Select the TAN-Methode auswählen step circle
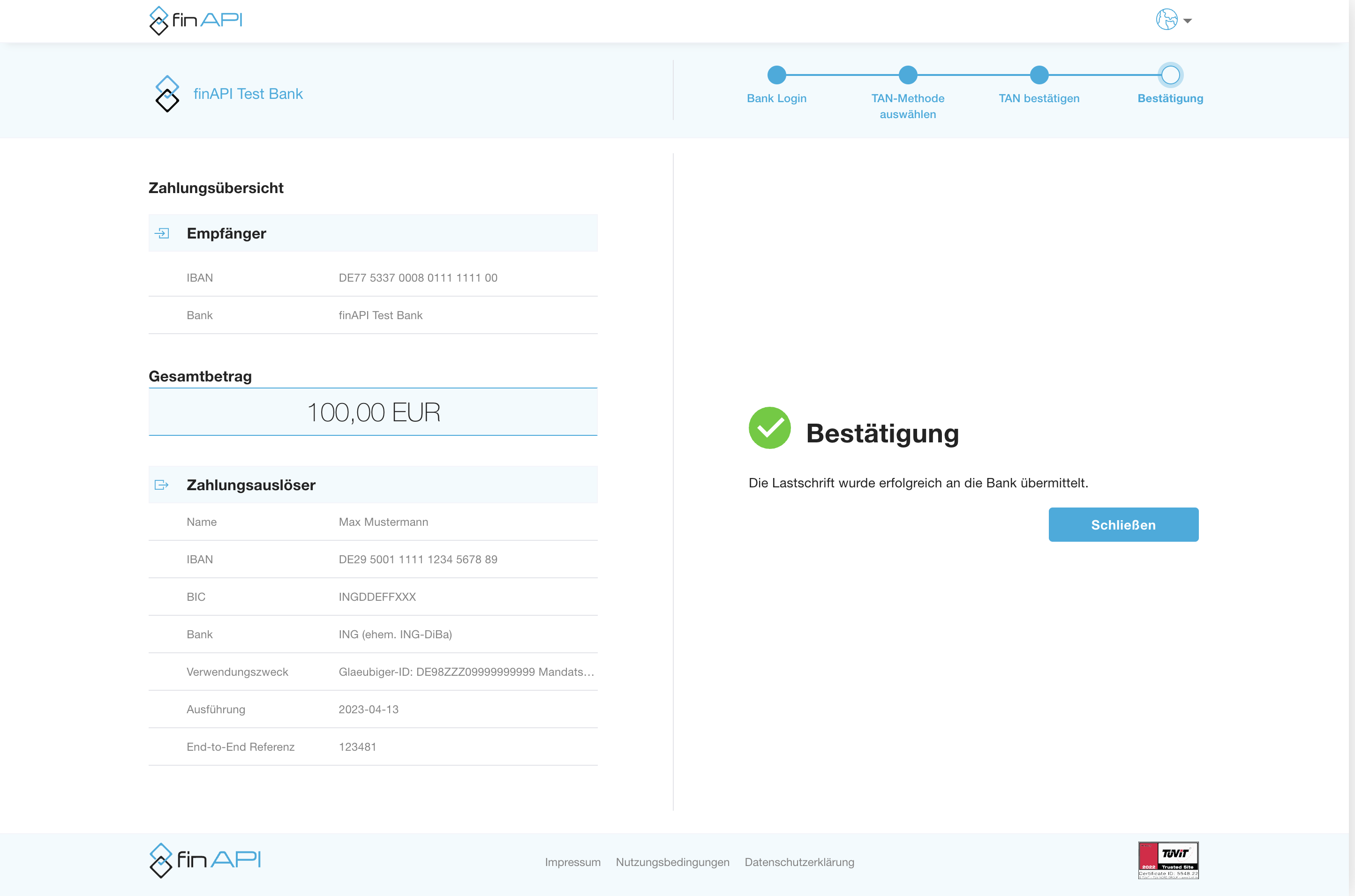The image size is (1355, 896). tap(907, 75)
